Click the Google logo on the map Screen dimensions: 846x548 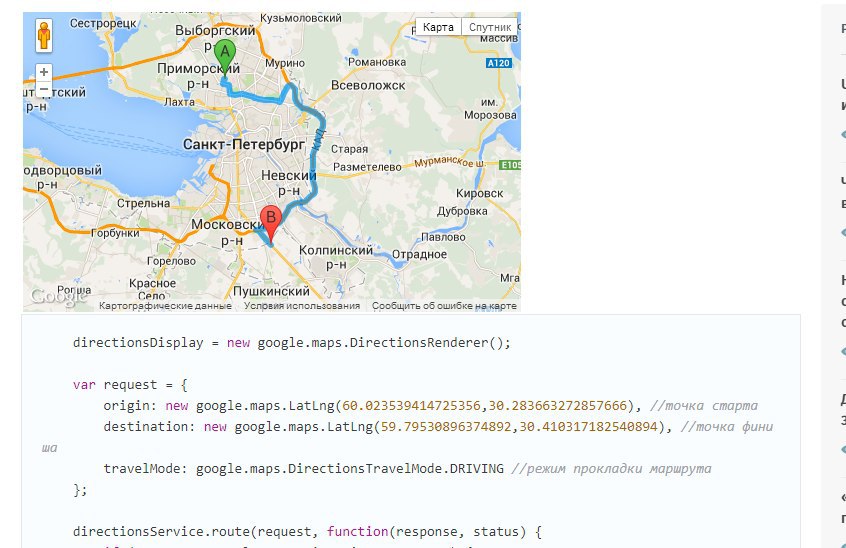coord(58,296)
